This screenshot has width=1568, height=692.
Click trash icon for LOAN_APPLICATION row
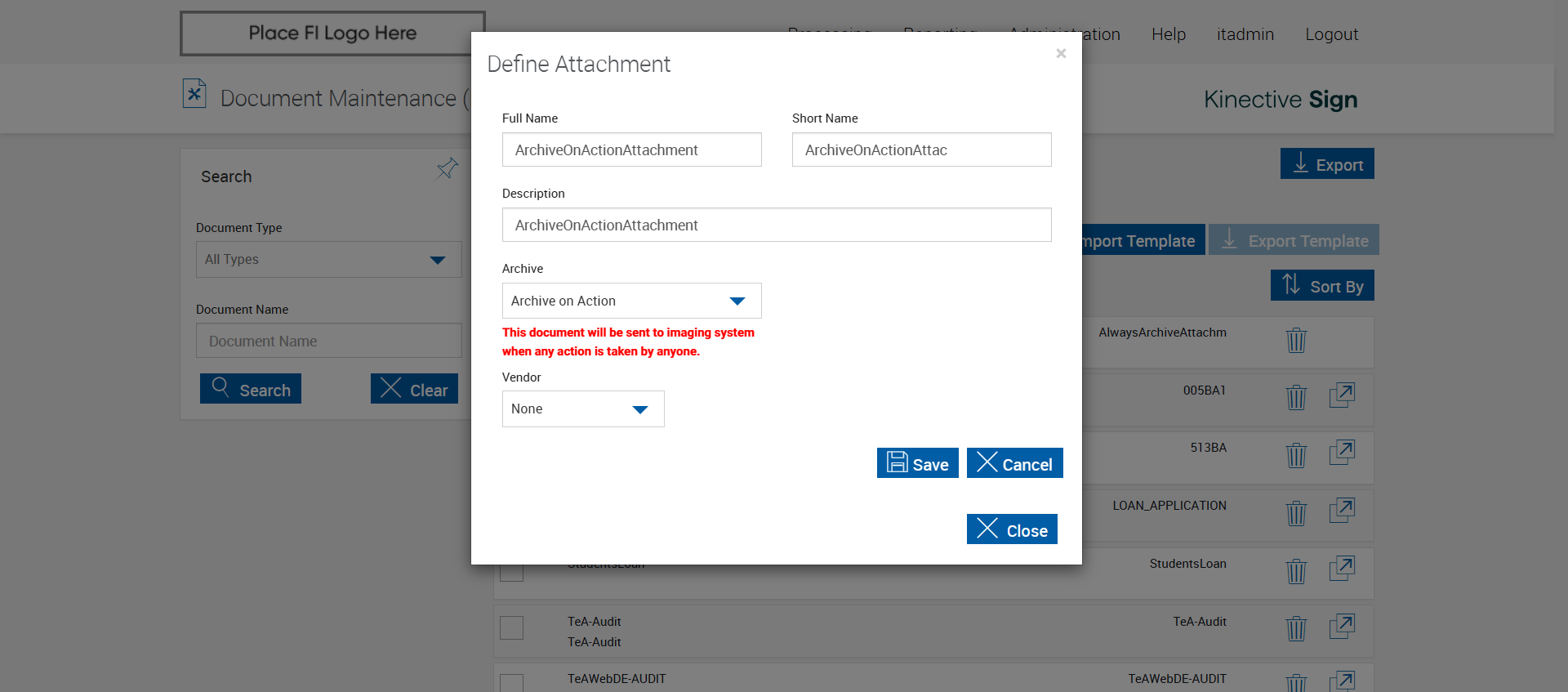pos(1296,513)
